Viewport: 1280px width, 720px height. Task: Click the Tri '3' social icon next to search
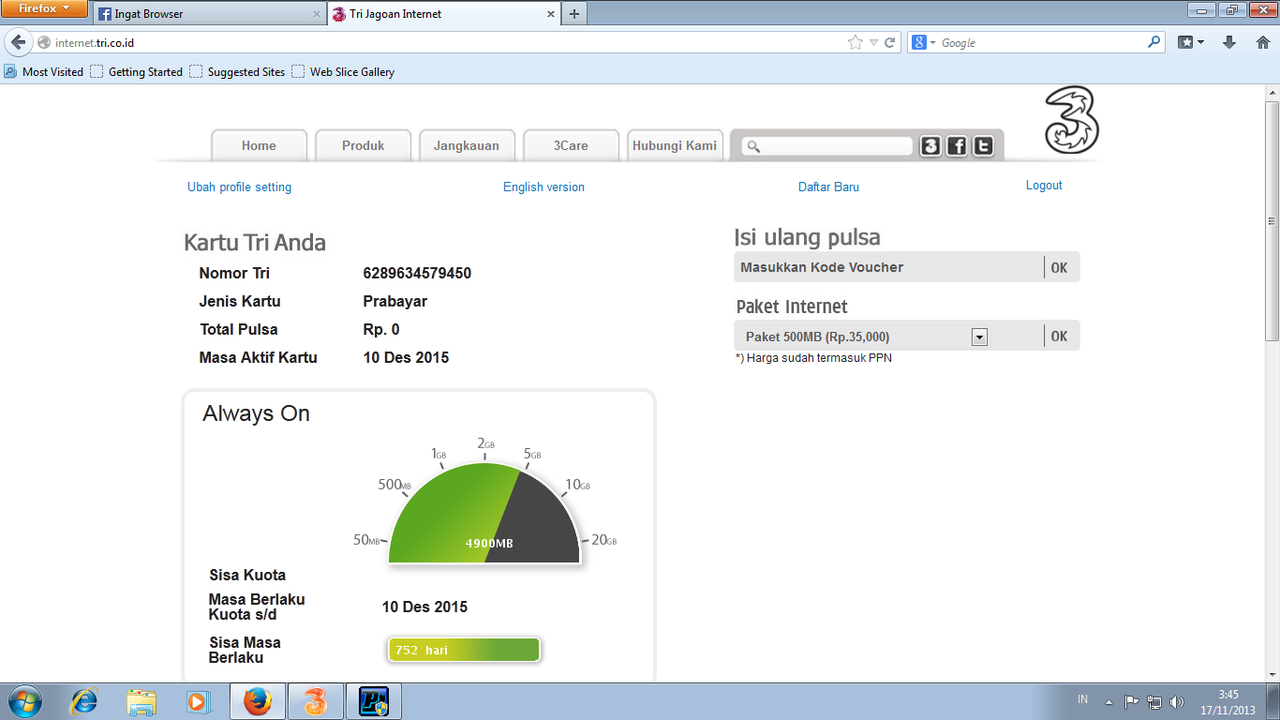point(930,145)
